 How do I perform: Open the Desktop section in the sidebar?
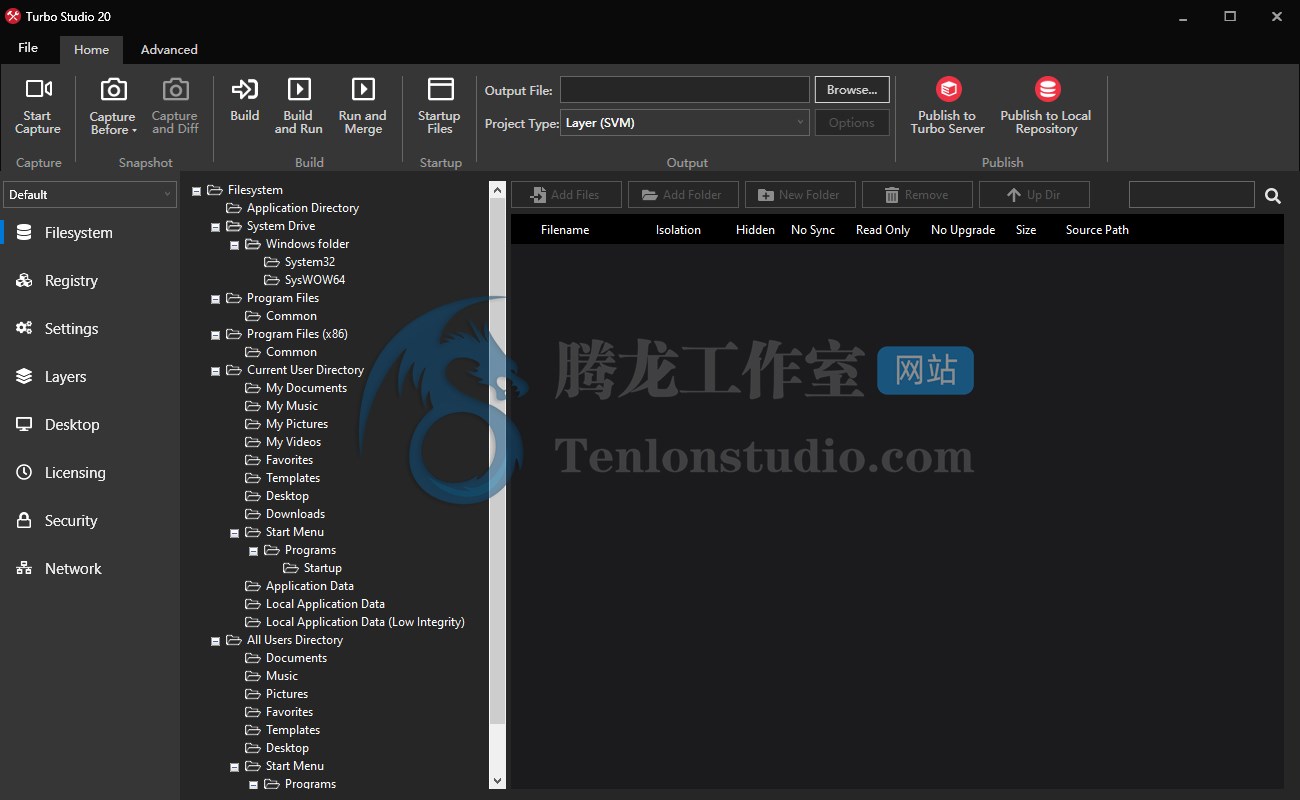[90, 425]
